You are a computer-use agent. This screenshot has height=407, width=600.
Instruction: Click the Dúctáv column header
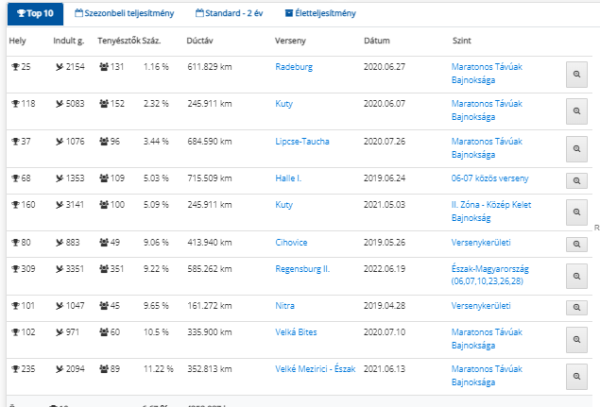click(x=200, y=41)
